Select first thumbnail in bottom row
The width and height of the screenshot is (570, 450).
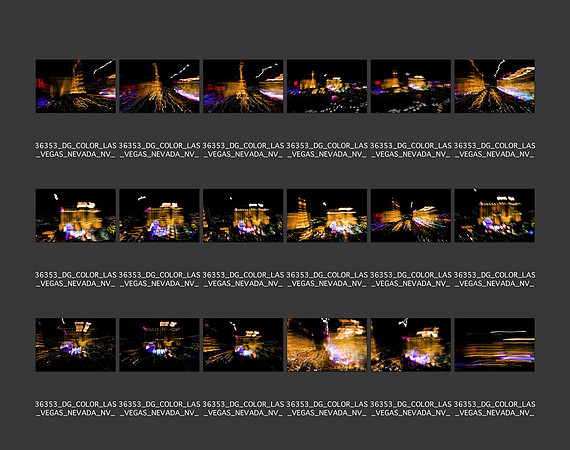pos(76,345)
